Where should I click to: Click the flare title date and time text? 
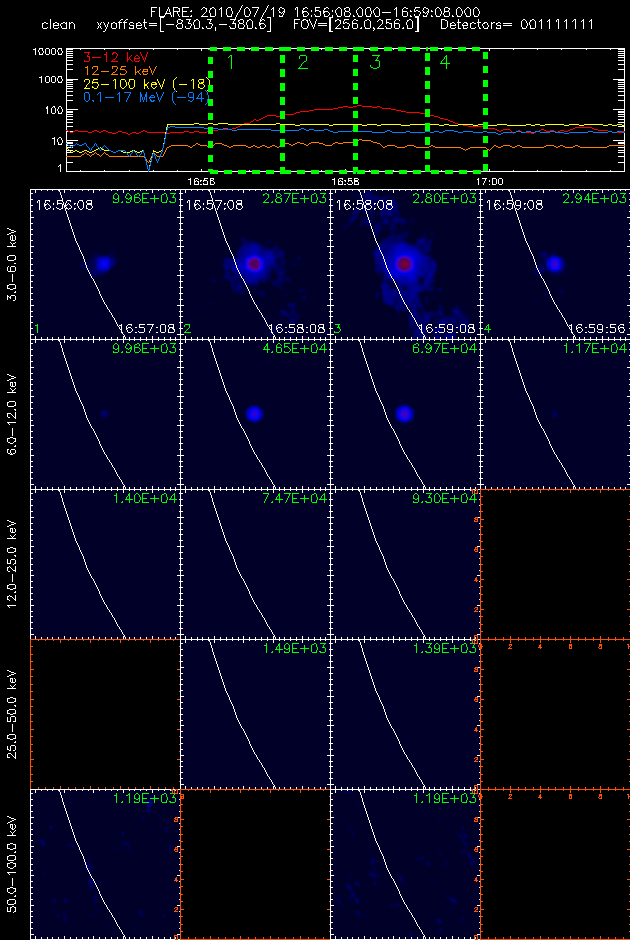pos(316,12)
